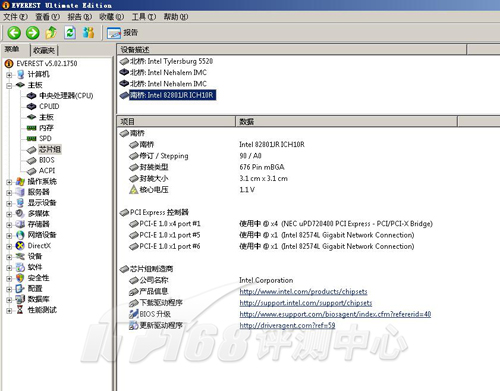The height and width of the screenshot is (391, 500).
Task: Open the 查看(V) menu
Action: [x=47, y=17]
